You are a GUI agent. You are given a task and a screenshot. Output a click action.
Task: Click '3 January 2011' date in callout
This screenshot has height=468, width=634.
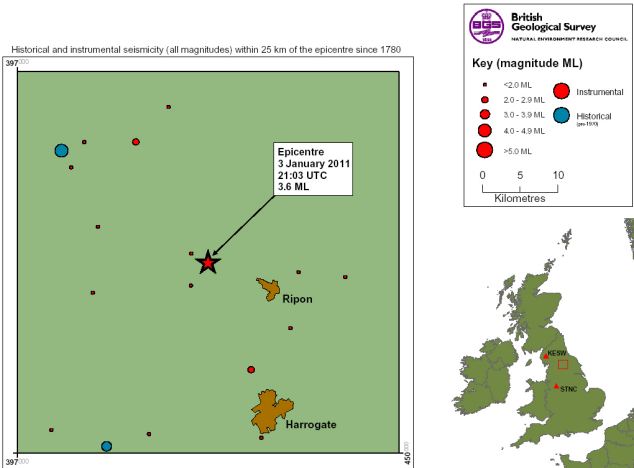point(313,164)
